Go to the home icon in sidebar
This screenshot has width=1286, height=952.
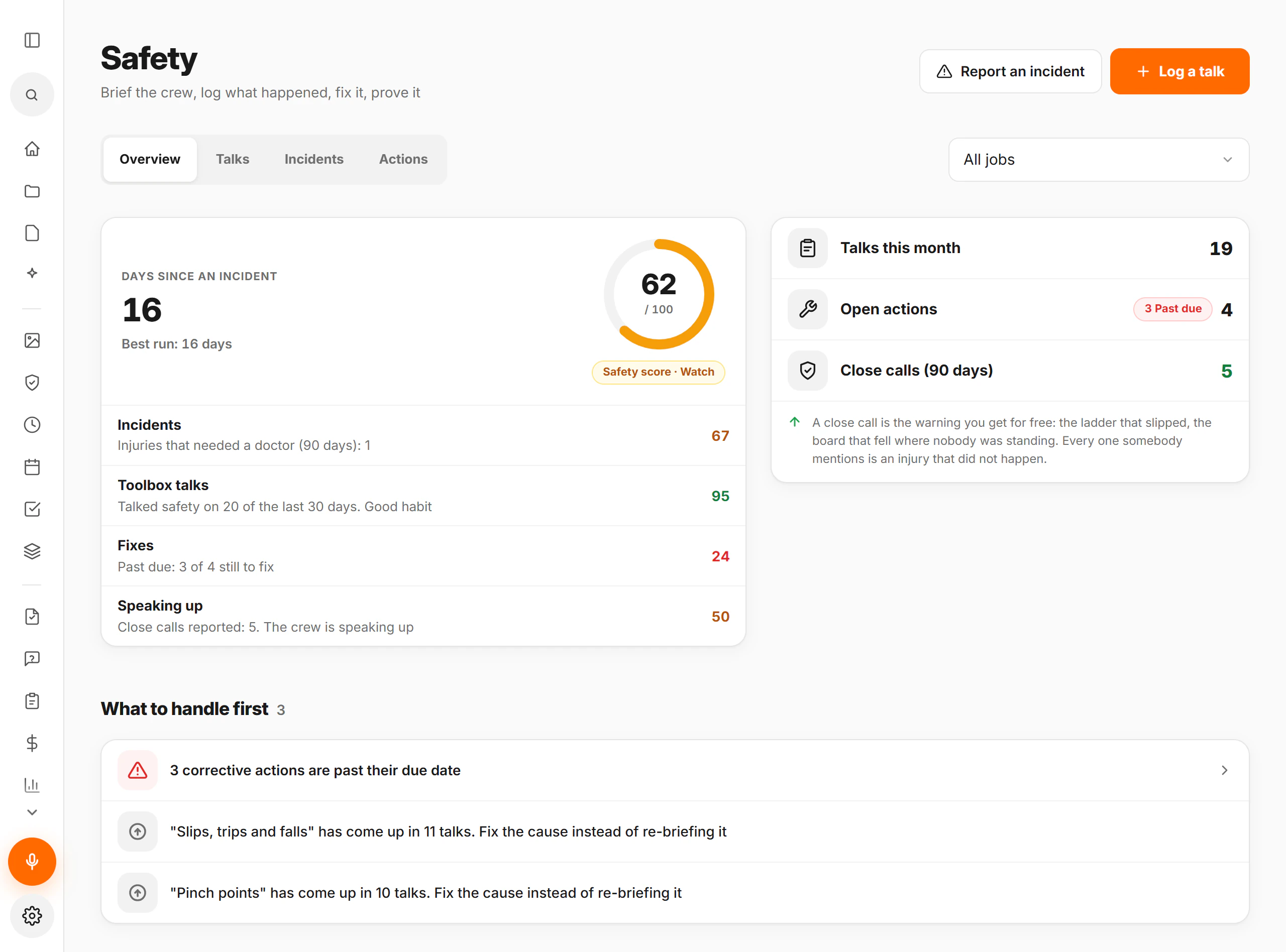coord(32,149)
